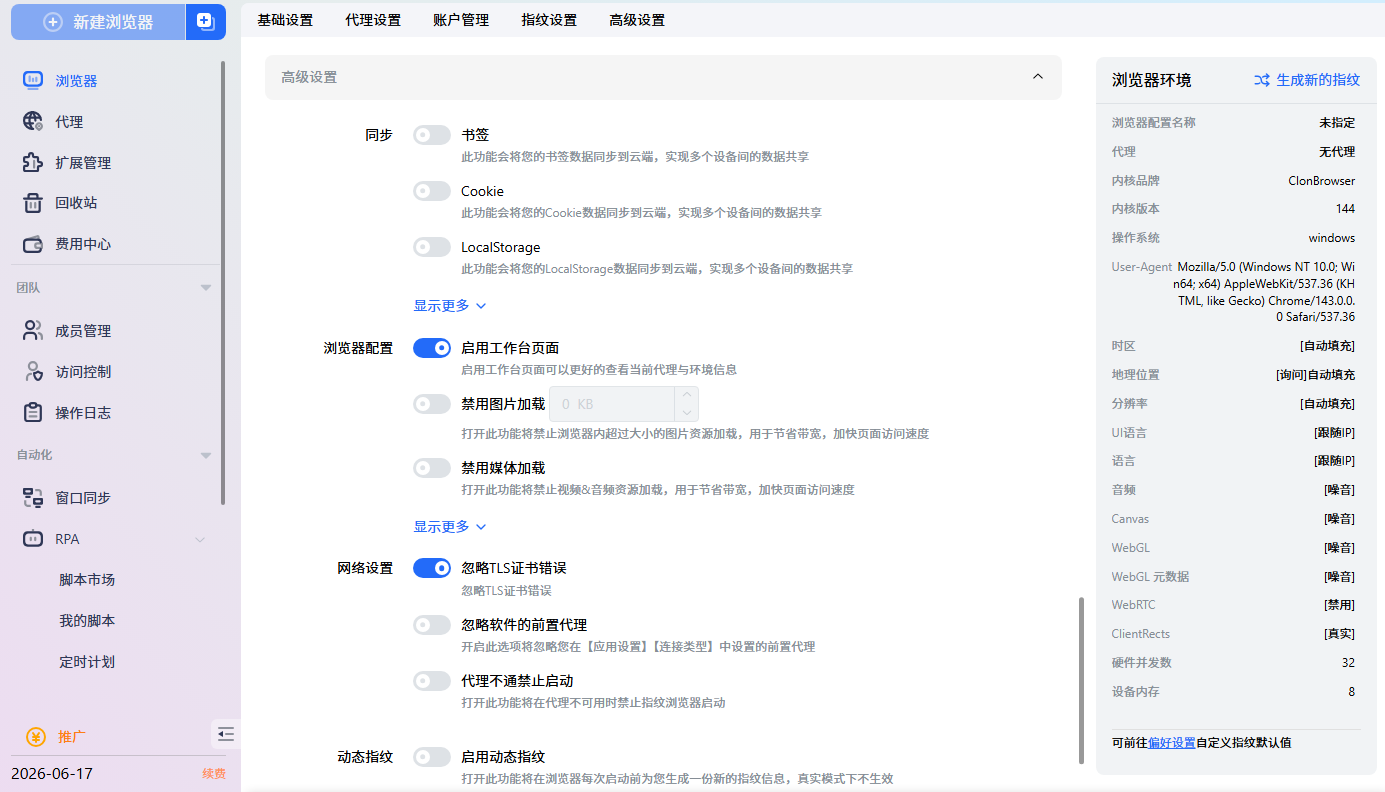Disable 启用工作台页面 workbench toggle
Screen dimensions: 1385x792
tap(431, 347)
